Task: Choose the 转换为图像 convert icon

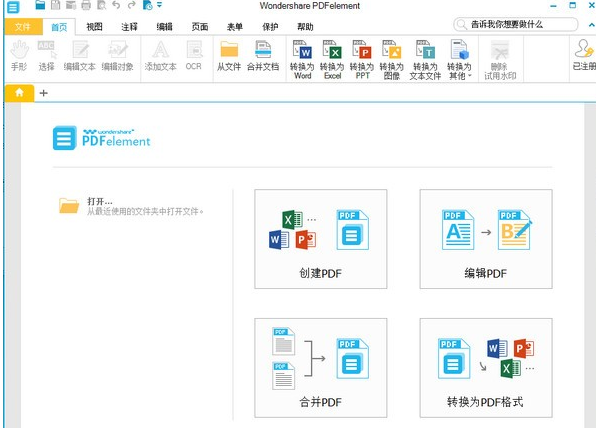Action: pos(392,59)
